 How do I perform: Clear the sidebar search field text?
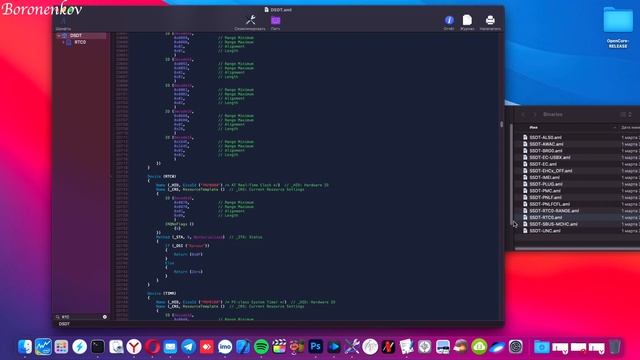[105, 317]
